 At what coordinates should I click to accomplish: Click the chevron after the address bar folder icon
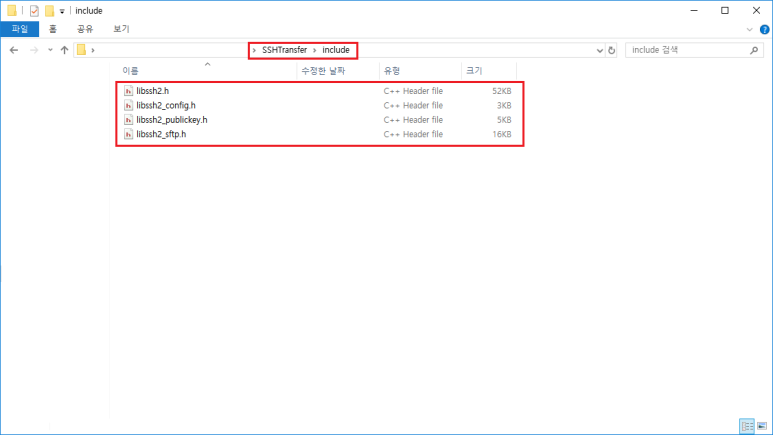coord(93,50)
